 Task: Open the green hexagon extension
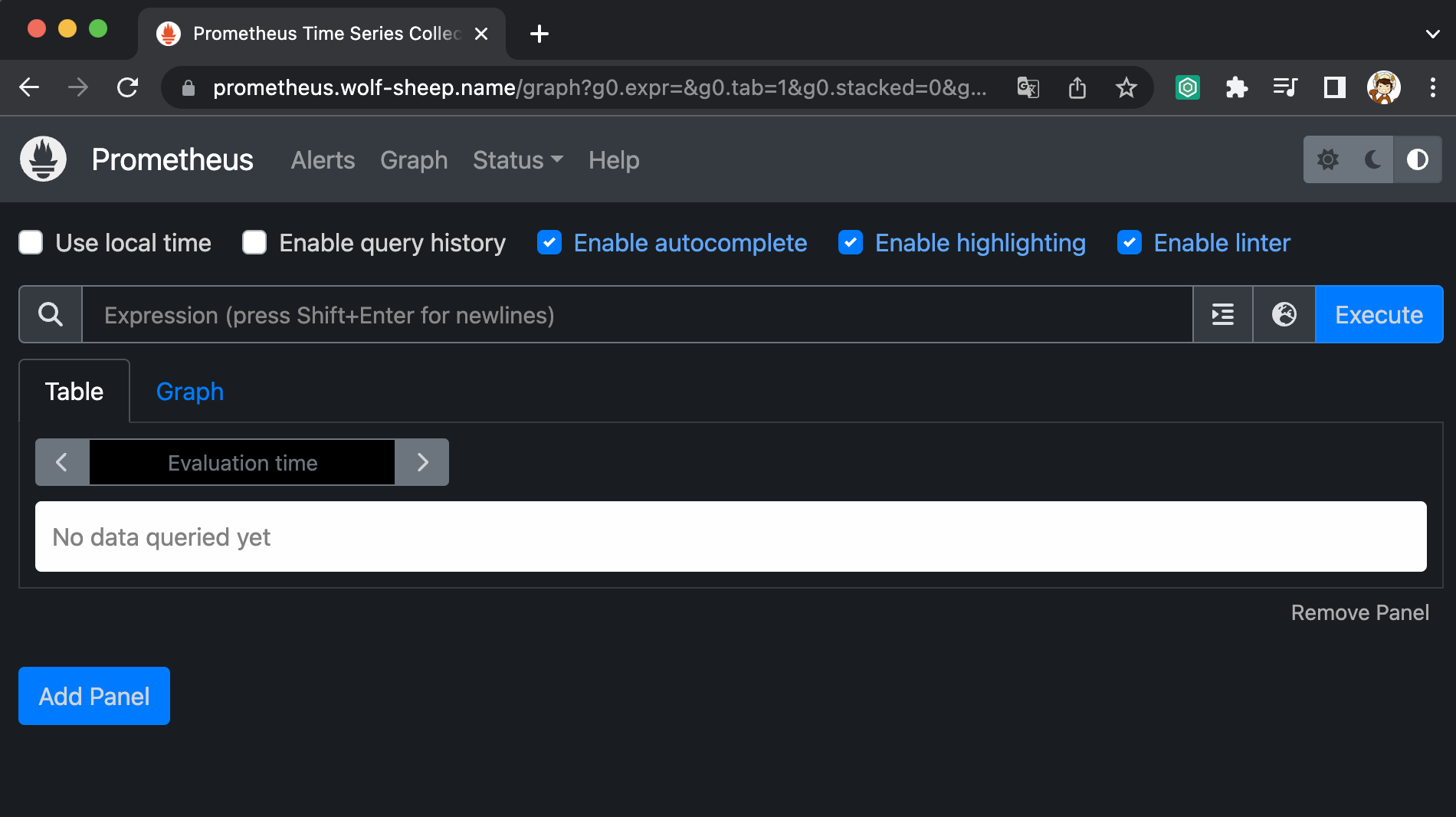pos(1188,87)
